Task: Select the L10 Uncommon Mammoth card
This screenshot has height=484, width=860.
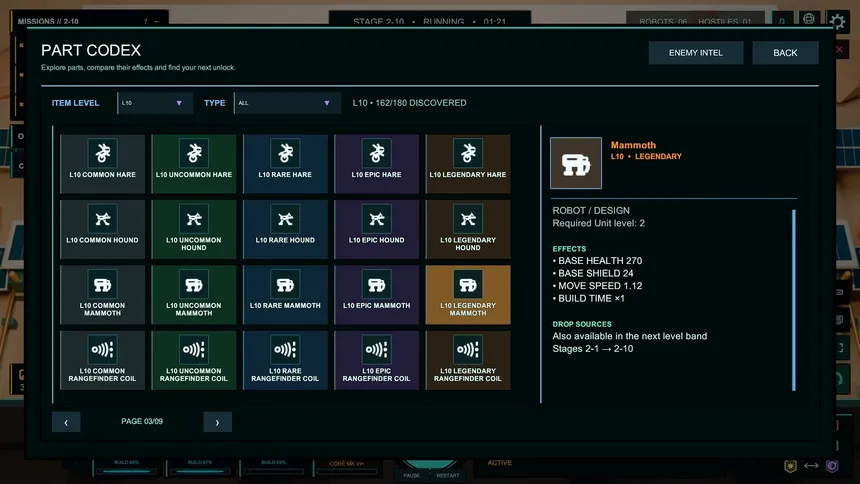Action: point(194,295)
